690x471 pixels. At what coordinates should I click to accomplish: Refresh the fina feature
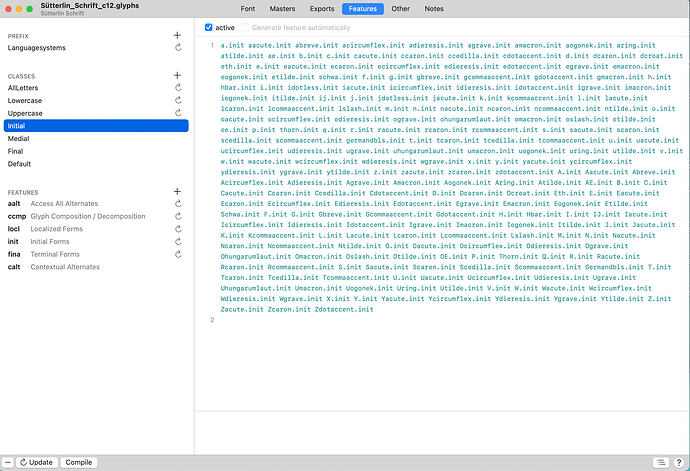178,254
